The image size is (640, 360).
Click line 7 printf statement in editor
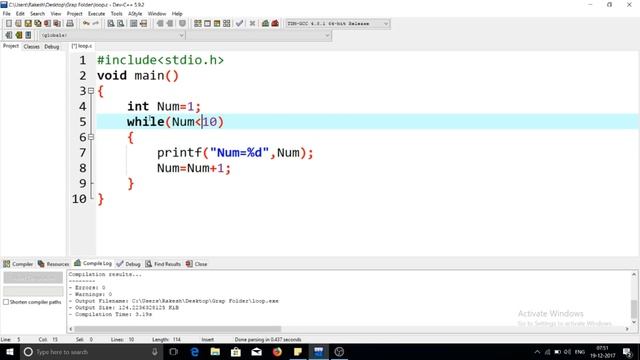(x=235, y=153)
